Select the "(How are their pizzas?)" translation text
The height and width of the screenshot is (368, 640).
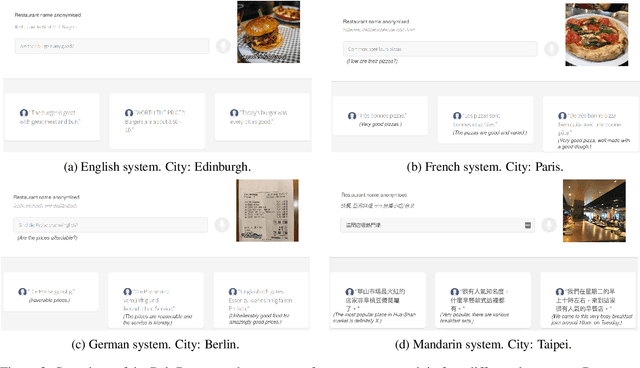(x=372, y=61)
